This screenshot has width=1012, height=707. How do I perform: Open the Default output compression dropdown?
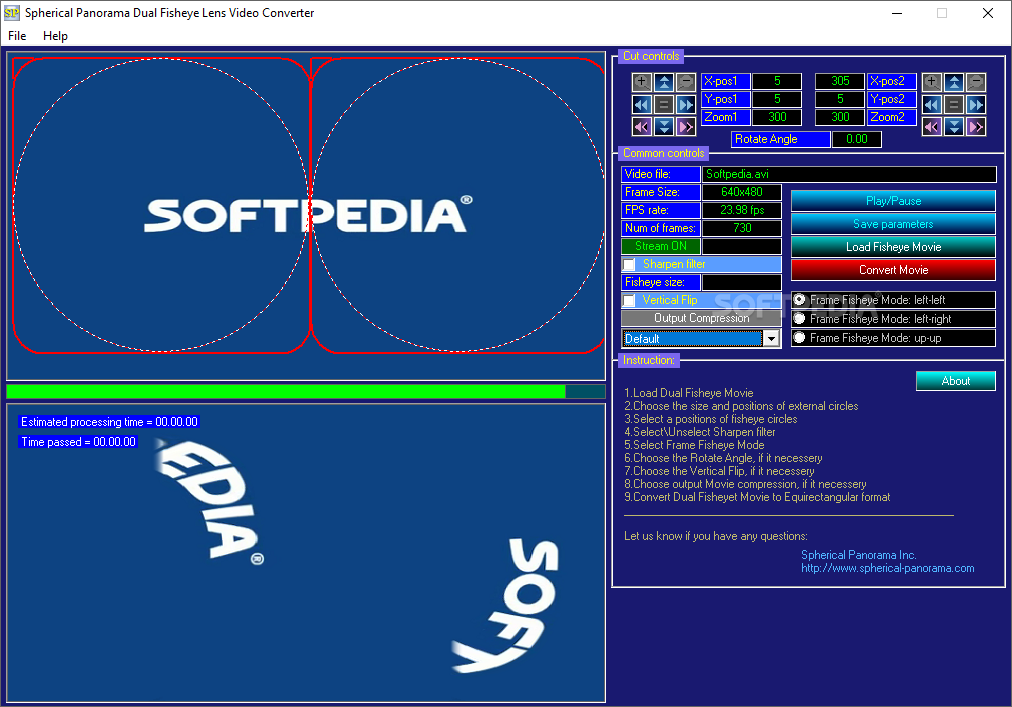point(771,338)
